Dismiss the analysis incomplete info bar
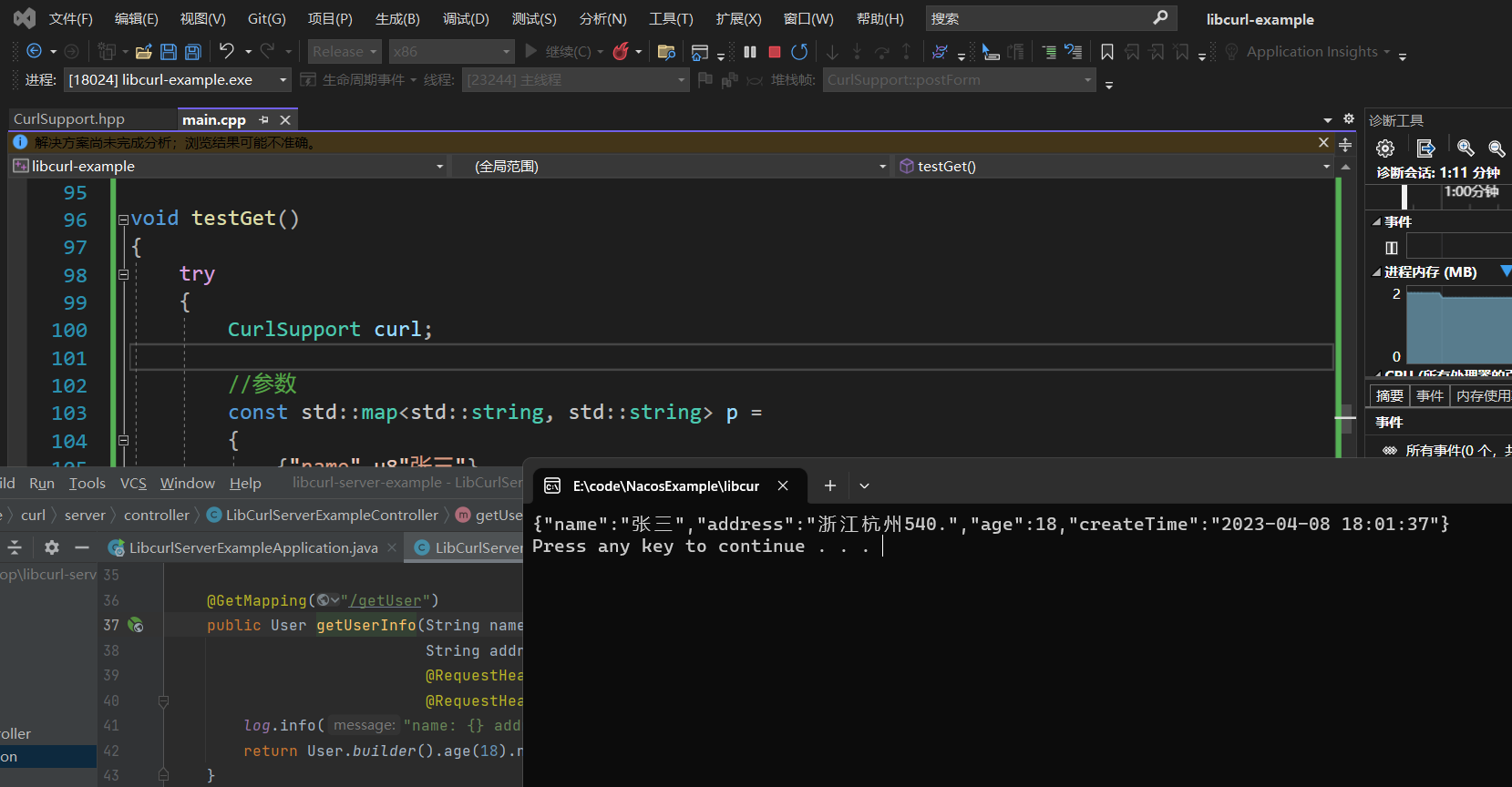Image resolution: width=1512 pixels, height=787 pixels. pos(1323,142)
